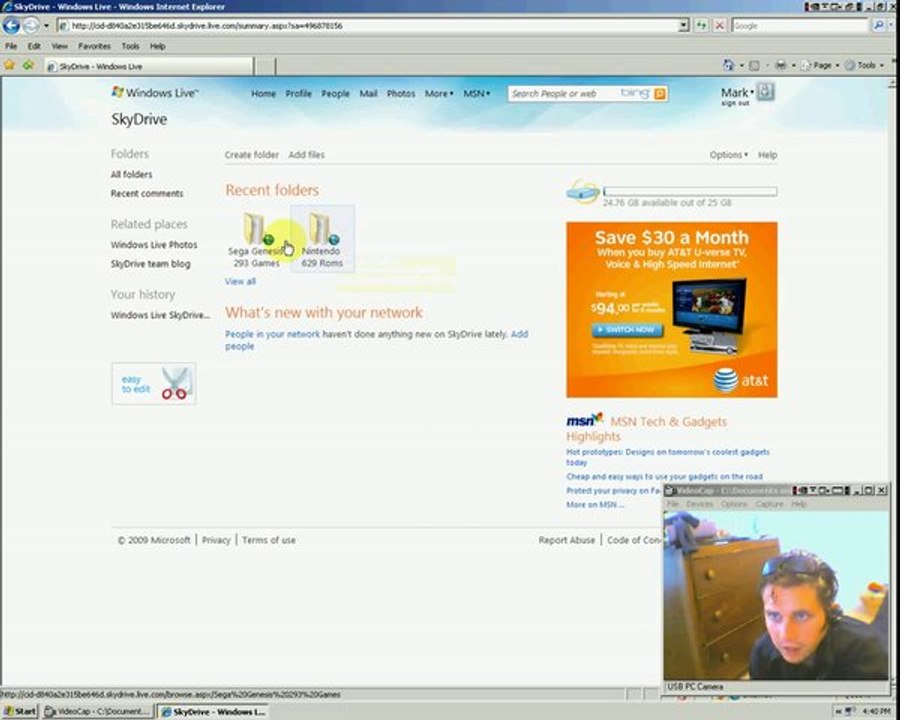Screen dimensions: 900x720
Task: Open the File menu in Internet Explorer
Action: coord(11,46)
